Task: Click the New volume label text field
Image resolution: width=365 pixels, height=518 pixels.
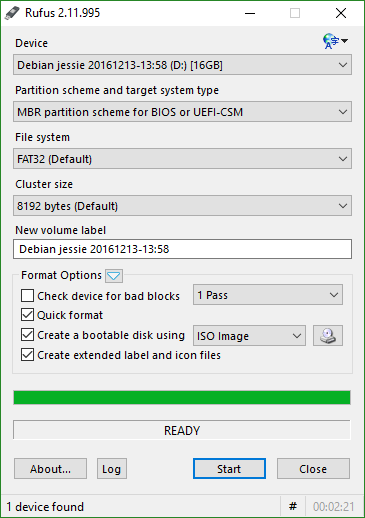Action: pos(182,249)
